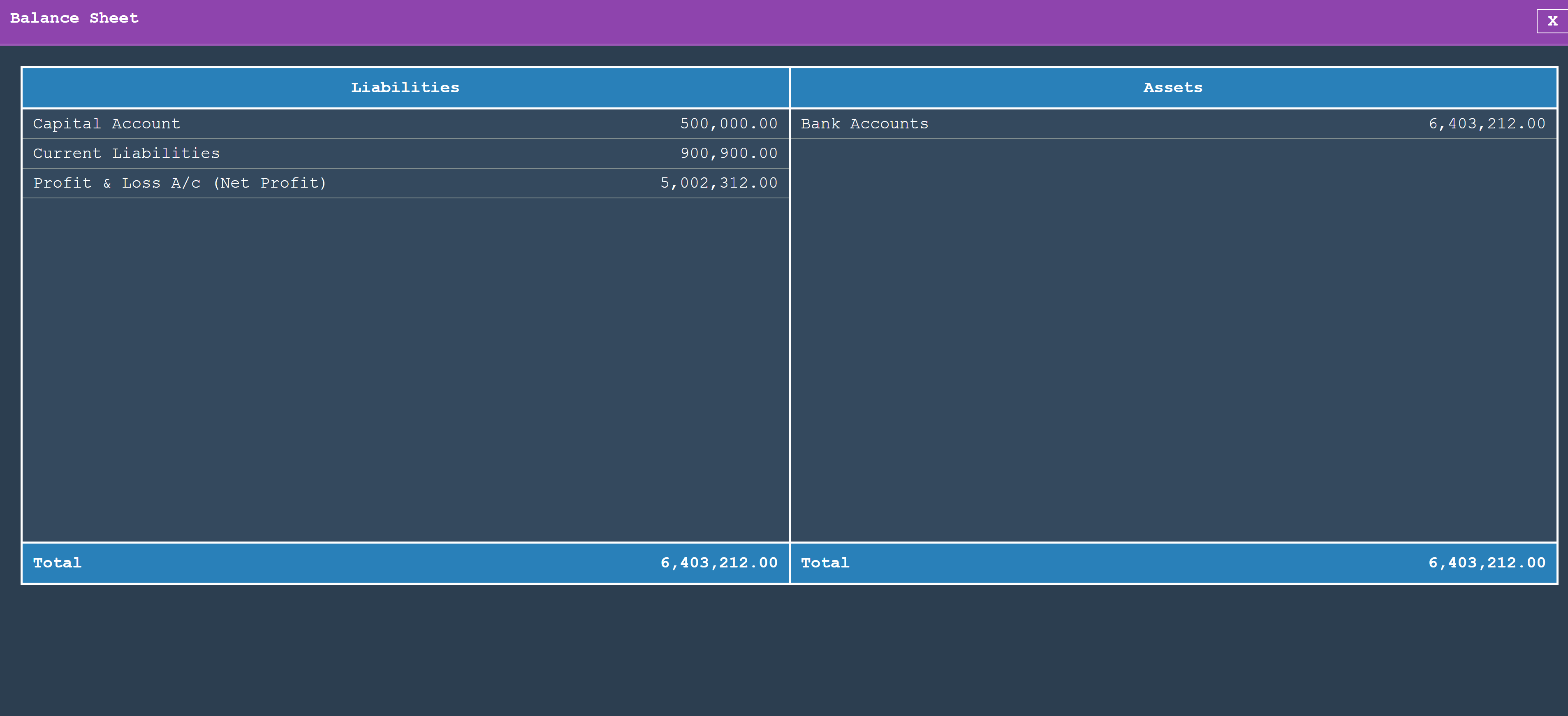This screenshot has height=716, width=1568.
Task: Click the Assets column header
Action: tap(1172, 87)
